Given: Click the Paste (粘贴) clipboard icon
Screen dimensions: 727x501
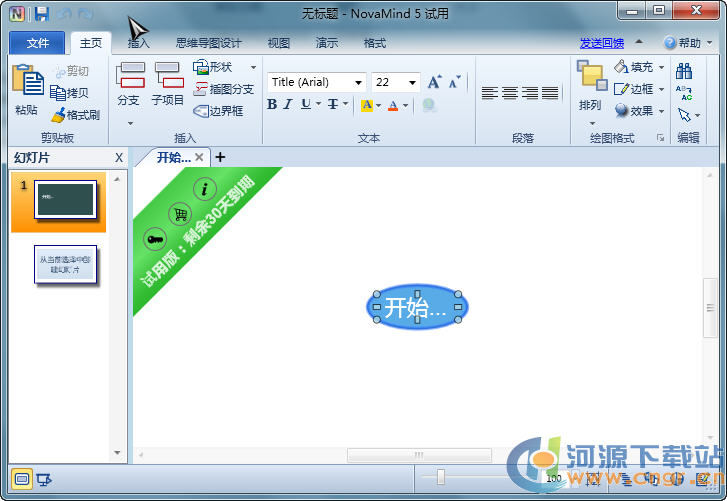Looking at the screenshot, I should point(28,80).
